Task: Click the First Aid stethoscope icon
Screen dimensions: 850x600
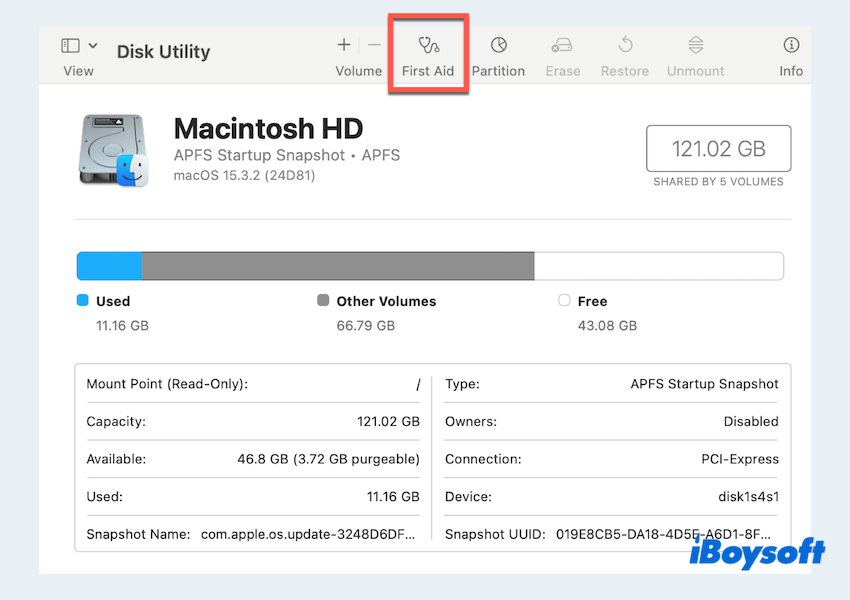Action: 428,45
